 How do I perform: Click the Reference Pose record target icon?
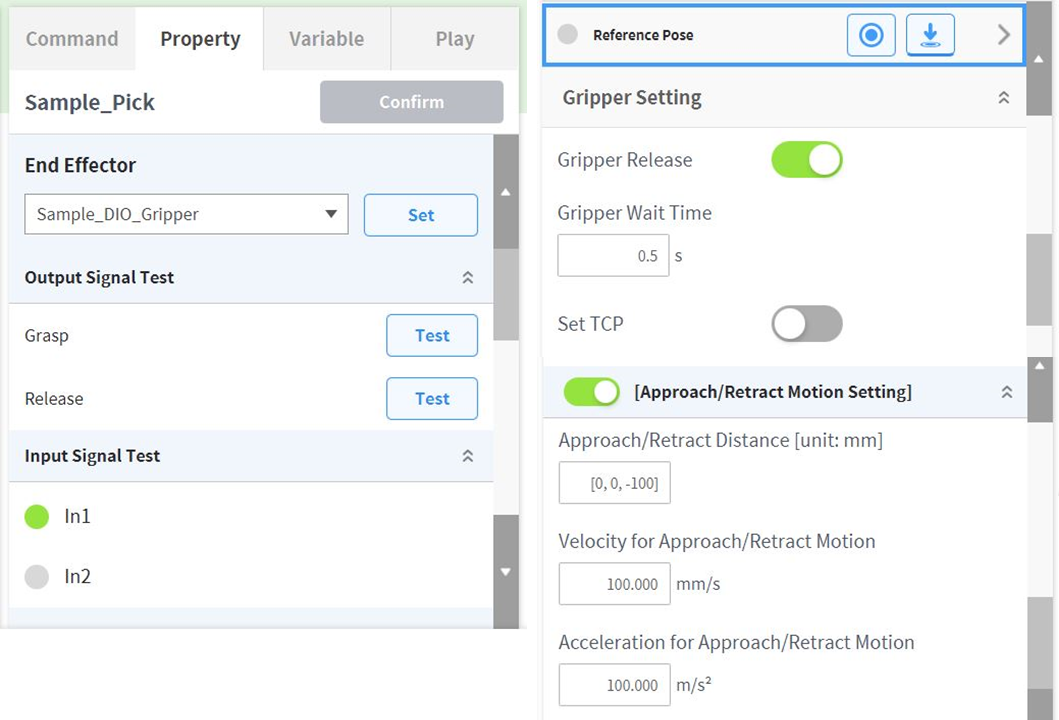point(871,36)
